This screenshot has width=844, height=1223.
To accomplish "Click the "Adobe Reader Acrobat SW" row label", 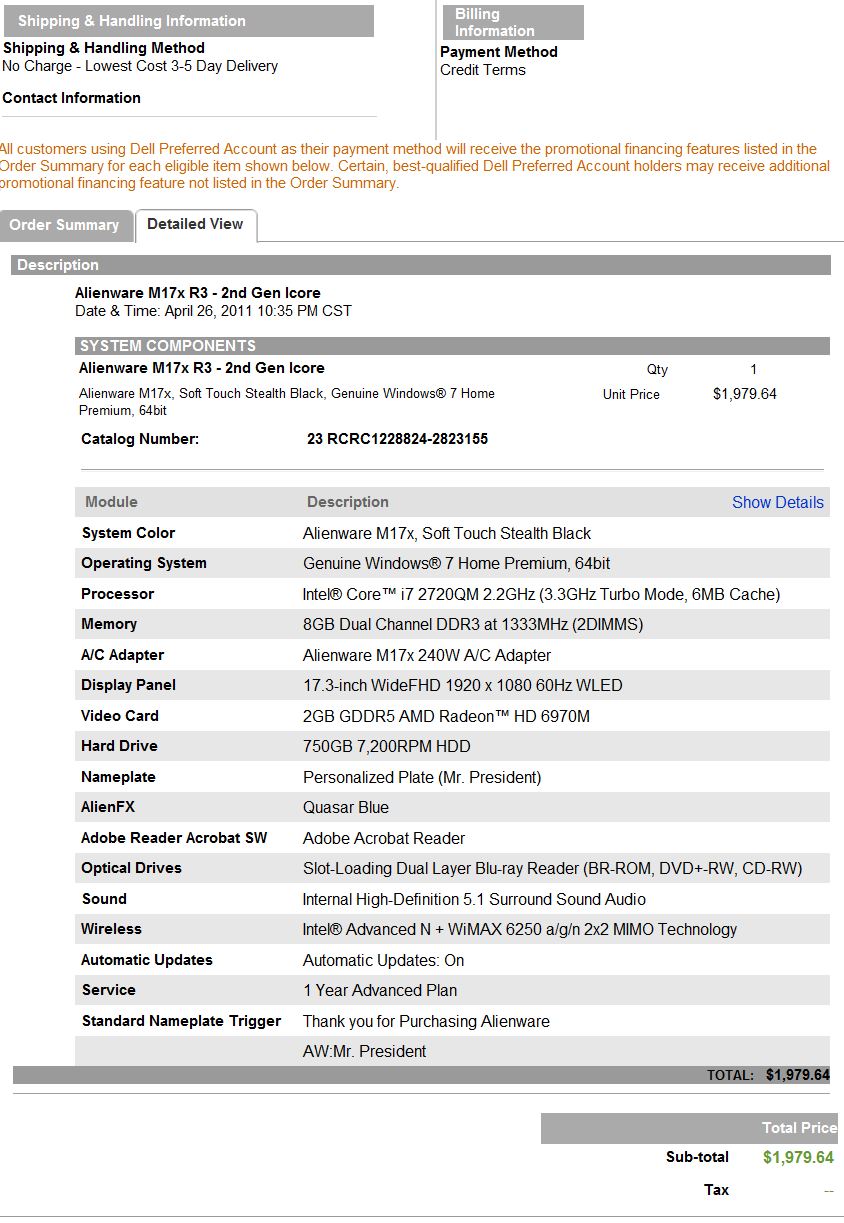I will [174, 838].
